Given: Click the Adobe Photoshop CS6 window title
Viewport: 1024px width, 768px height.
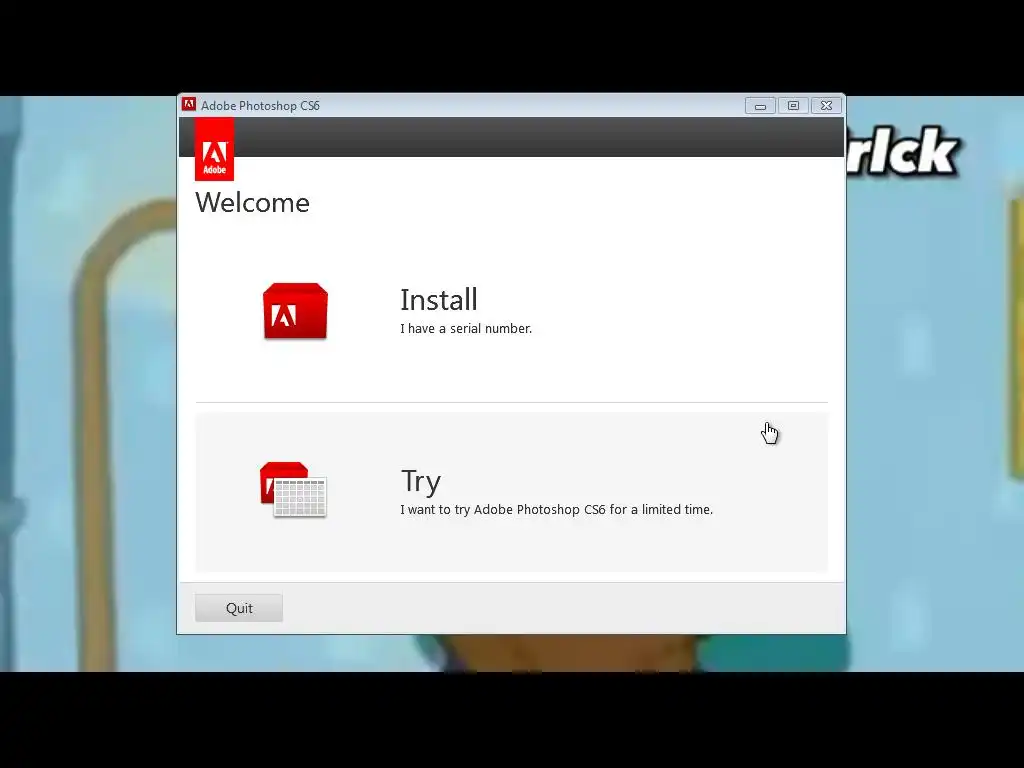Looking at the screenshot, I should coord(261,106).
